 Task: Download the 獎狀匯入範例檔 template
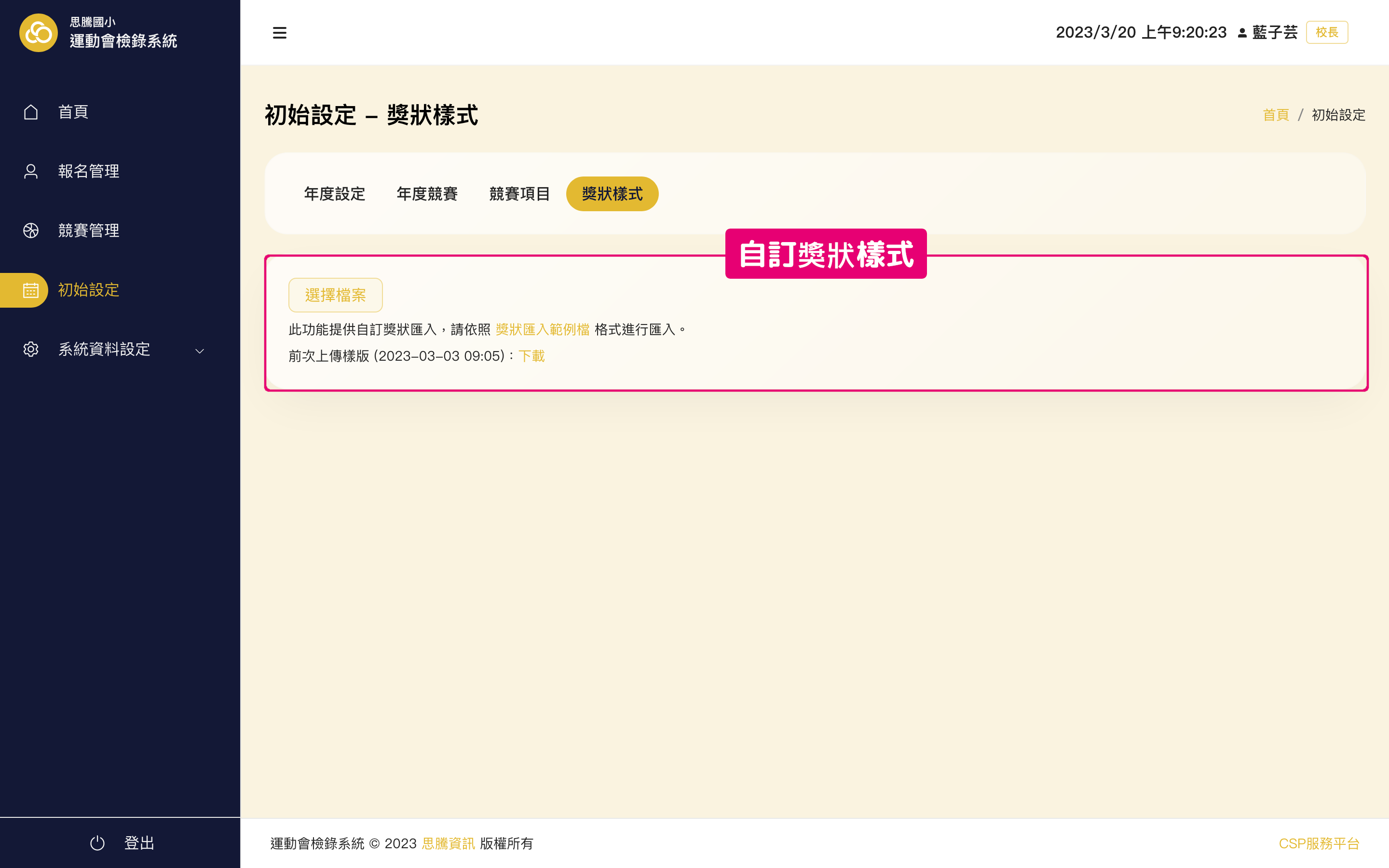(542, 329)
